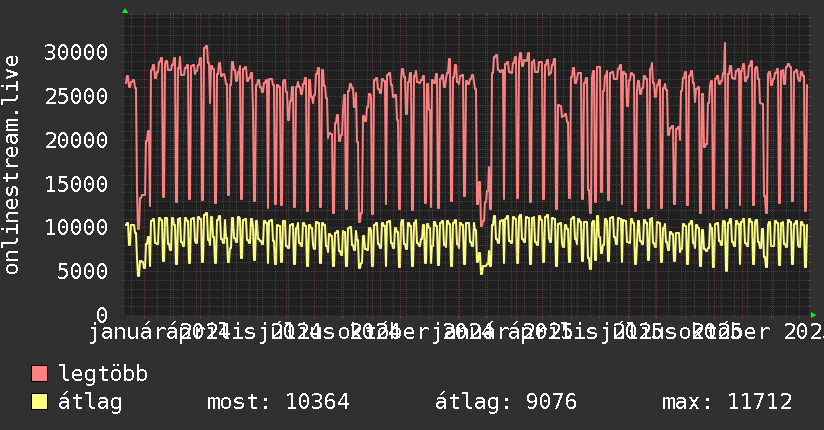
Task: Click the 10000 y-axis label
Action: (76, 228)
